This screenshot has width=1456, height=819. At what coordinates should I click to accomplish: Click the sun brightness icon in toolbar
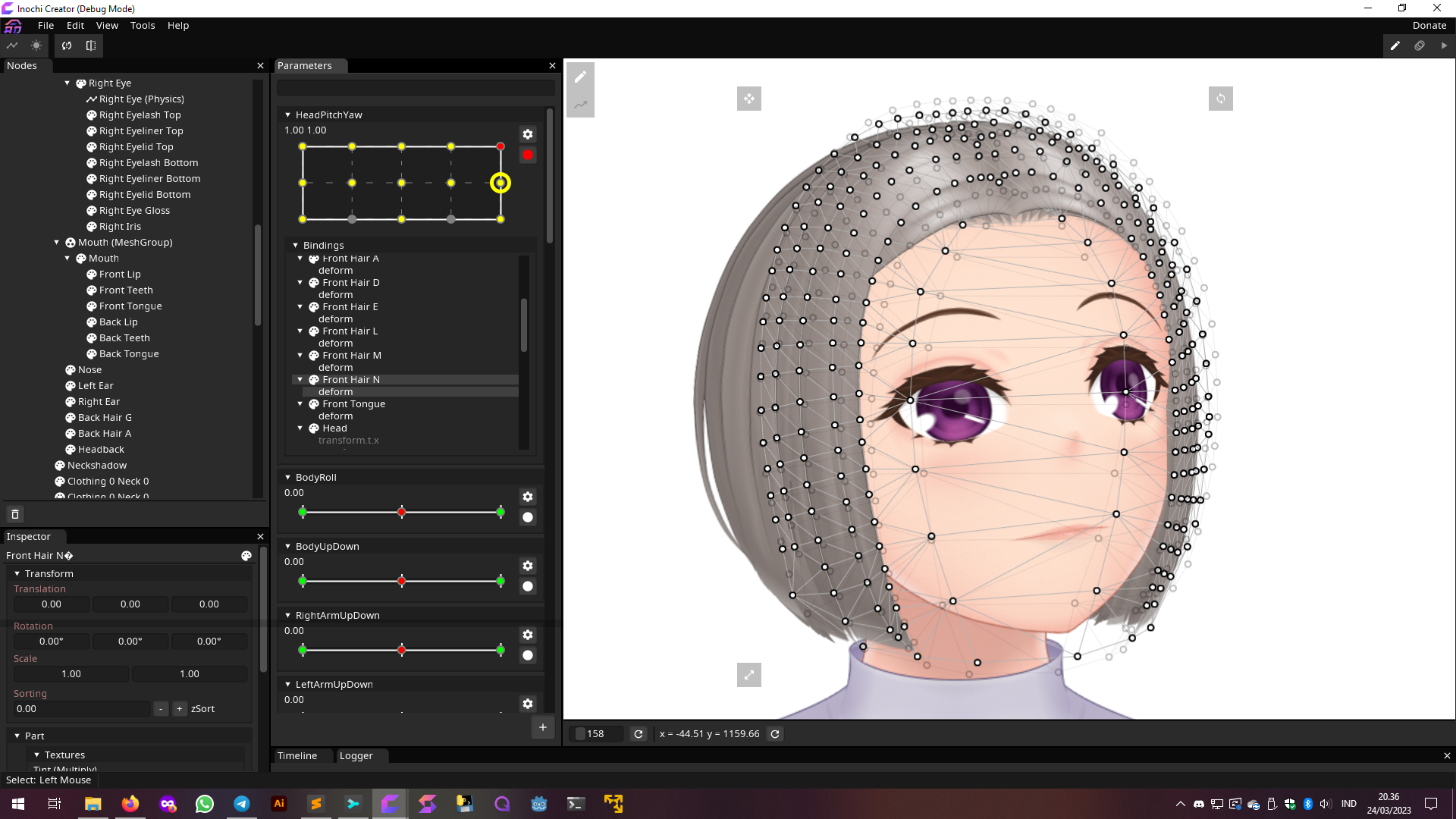36,45
